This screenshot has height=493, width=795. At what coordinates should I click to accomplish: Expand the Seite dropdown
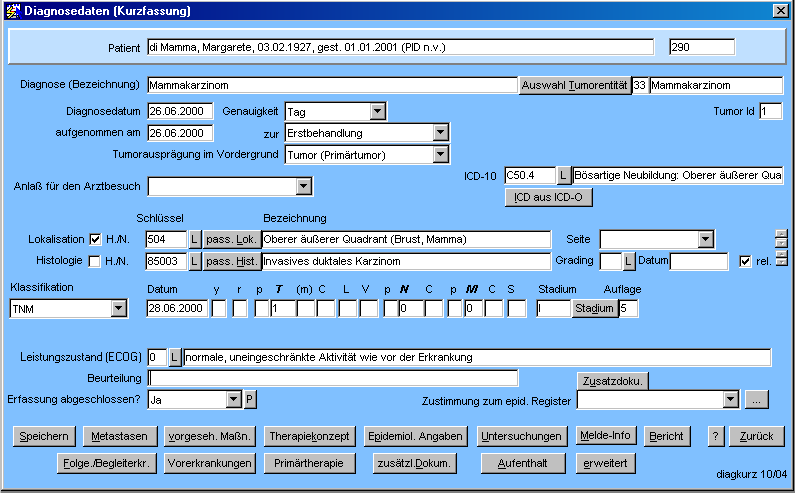point(705,239)
